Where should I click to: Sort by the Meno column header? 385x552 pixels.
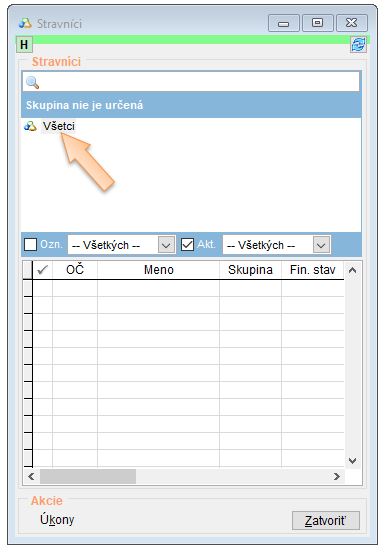click(158, 270)
